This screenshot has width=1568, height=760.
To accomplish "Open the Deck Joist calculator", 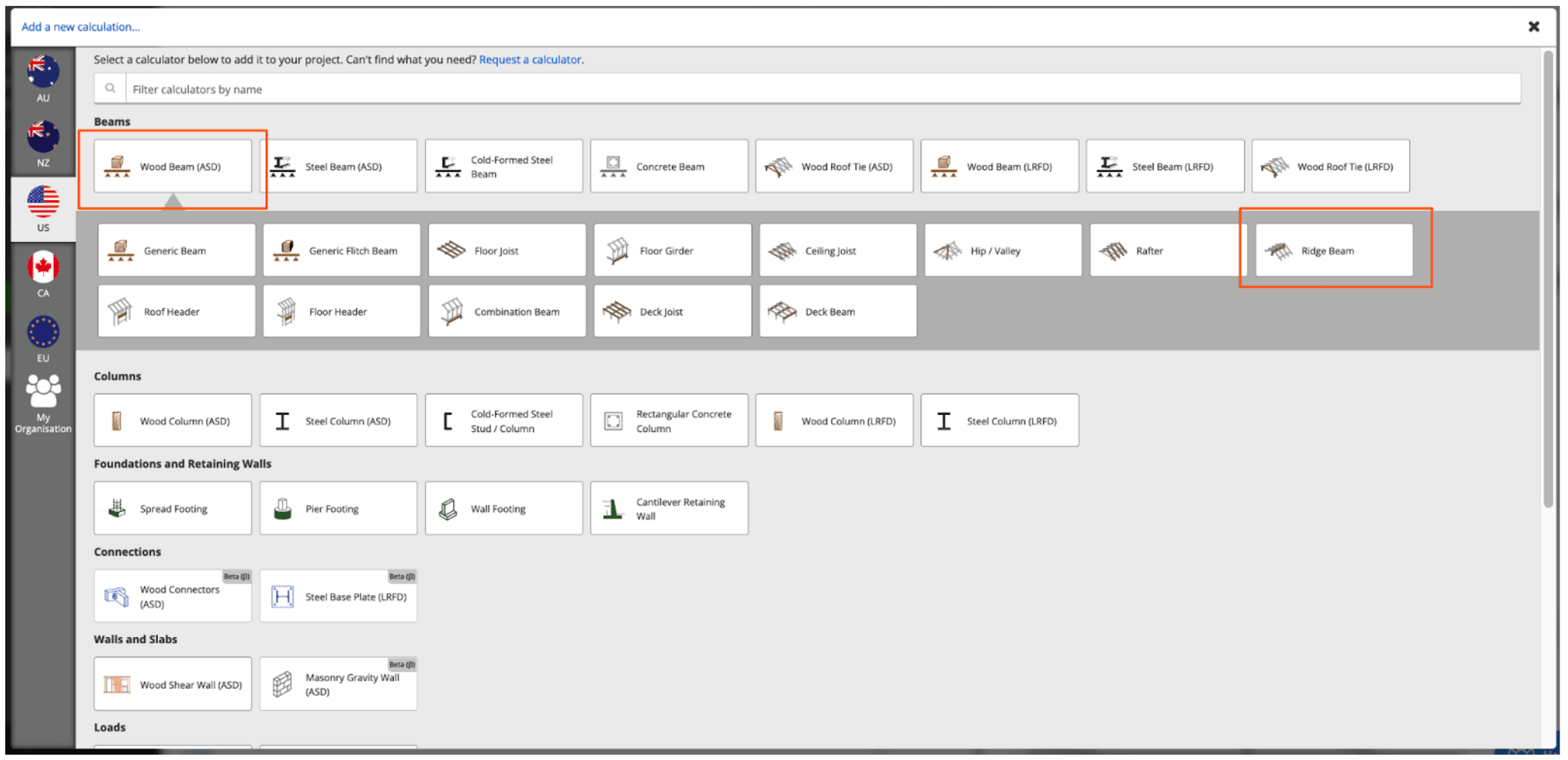I will click(x=672, y=311).
